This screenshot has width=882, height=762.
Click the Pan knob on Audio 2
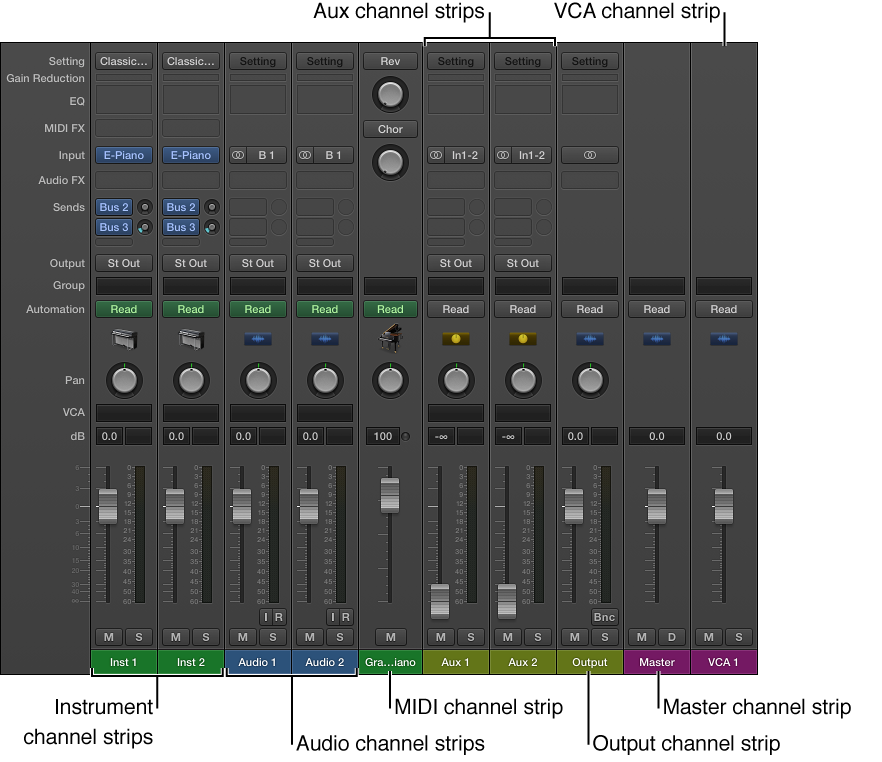pos(324,380)
